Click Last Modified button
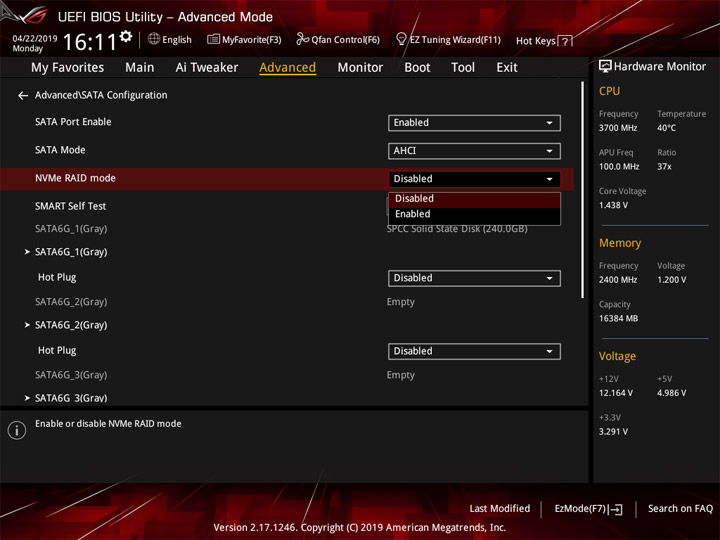Screen dimensions: 720x540 pyautogui.click(x=500, y=509)
